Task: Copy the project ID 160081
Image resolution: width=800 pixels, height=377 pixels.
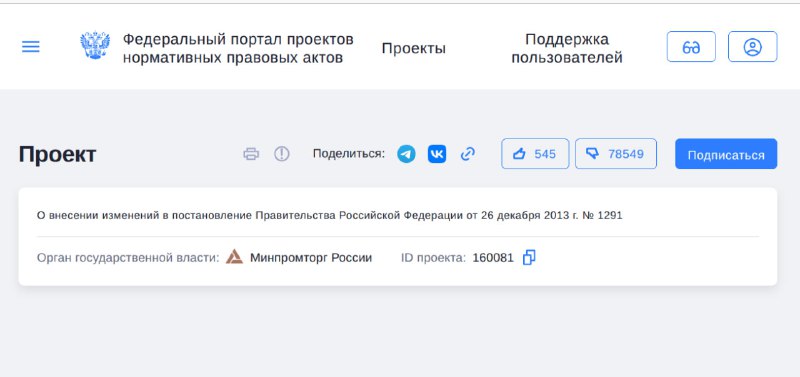Action: [x=529, y=258]
